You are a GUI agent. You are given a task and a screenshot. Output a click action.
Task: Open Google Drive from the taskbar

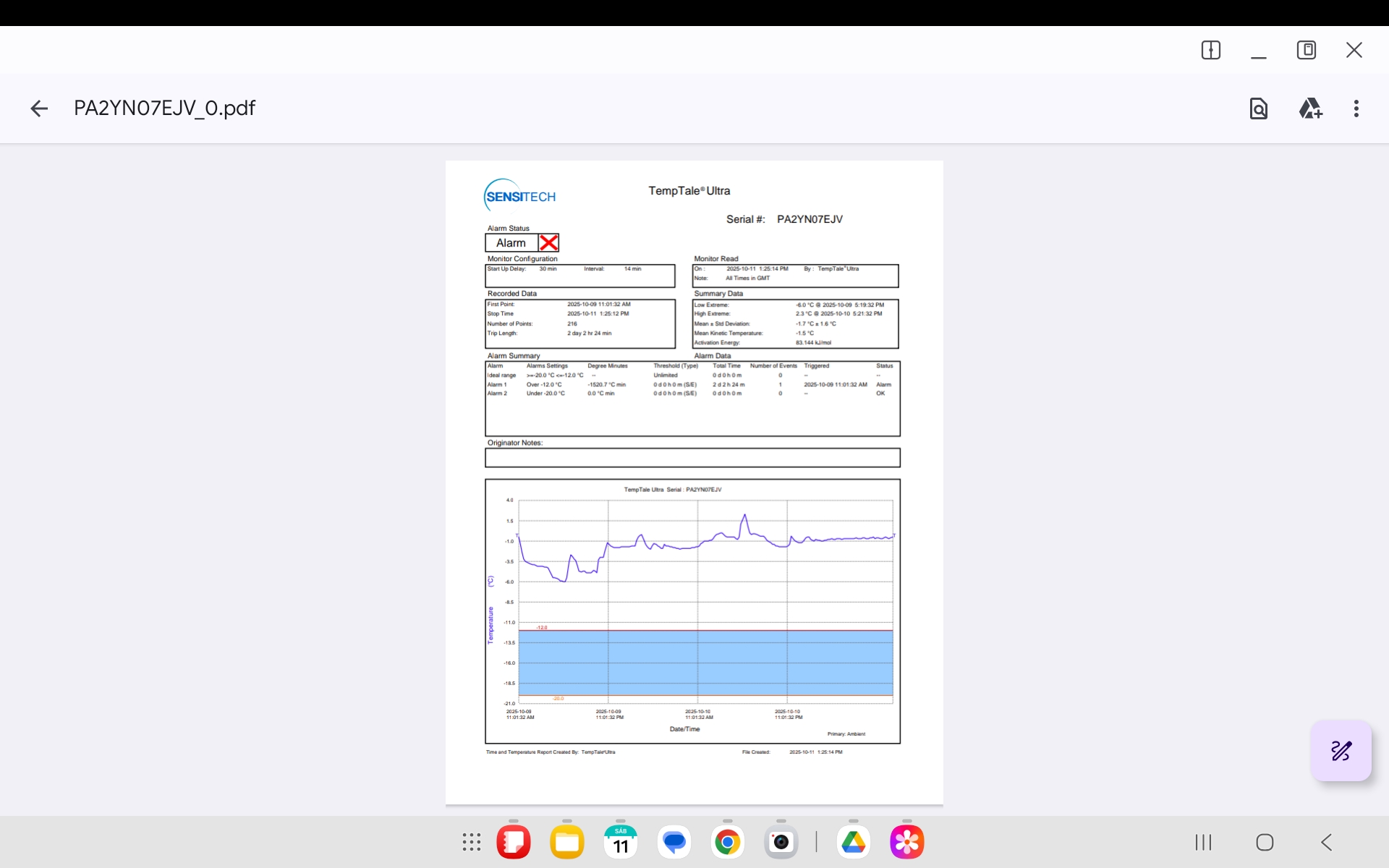tap(854, 842)
